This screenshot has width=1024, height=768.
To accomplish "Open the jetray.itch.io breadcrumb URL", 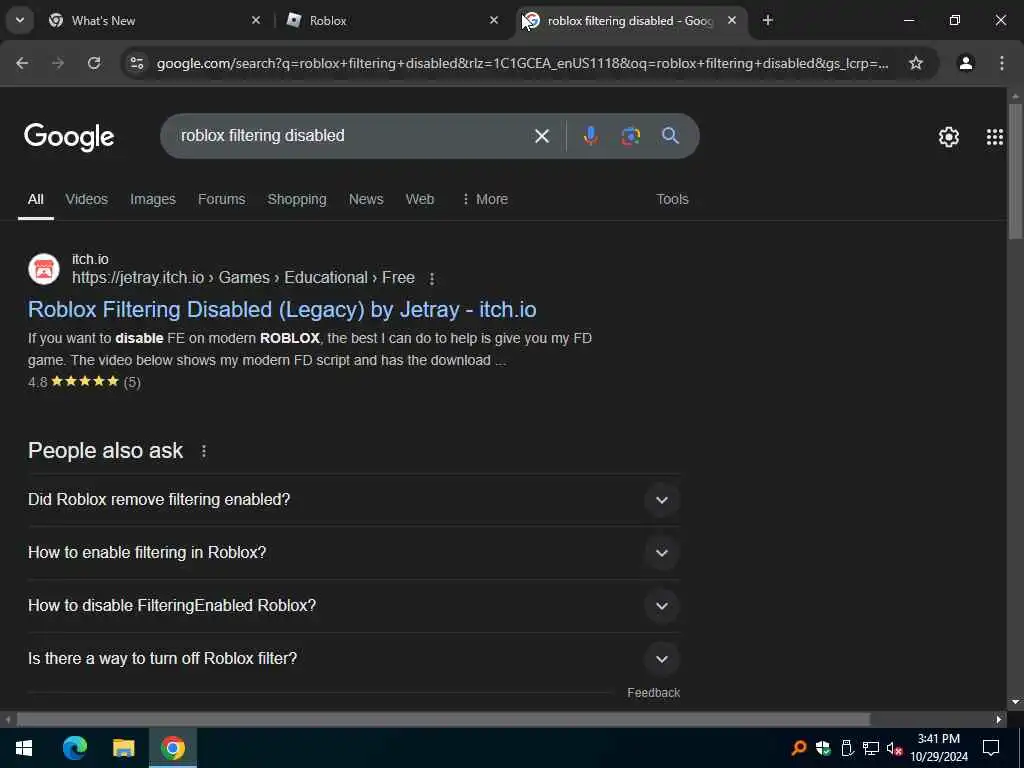I will (243, 278).
